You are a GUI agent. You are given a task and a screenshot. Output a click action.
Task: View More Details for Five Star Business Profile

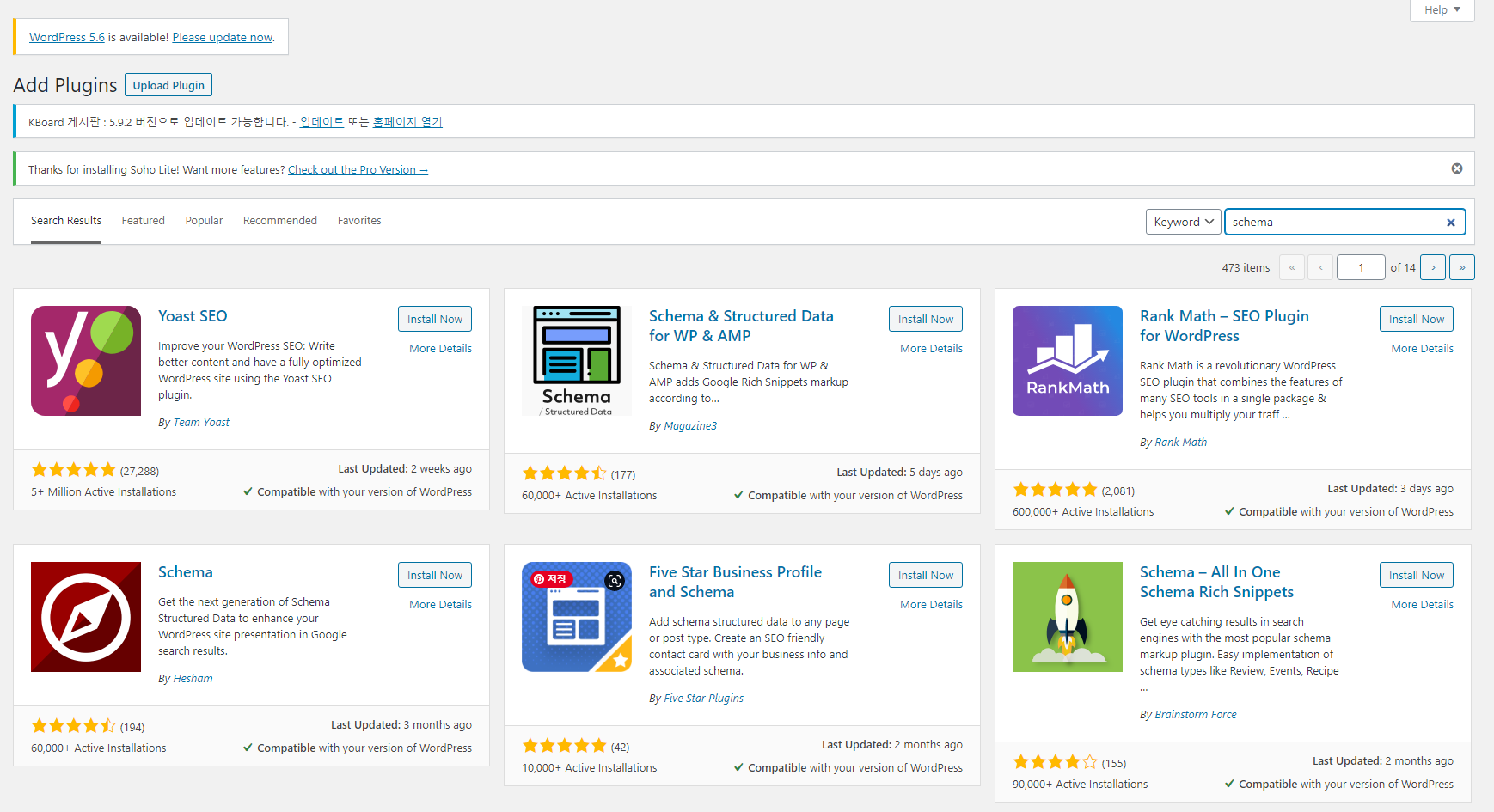click(932, 605)
